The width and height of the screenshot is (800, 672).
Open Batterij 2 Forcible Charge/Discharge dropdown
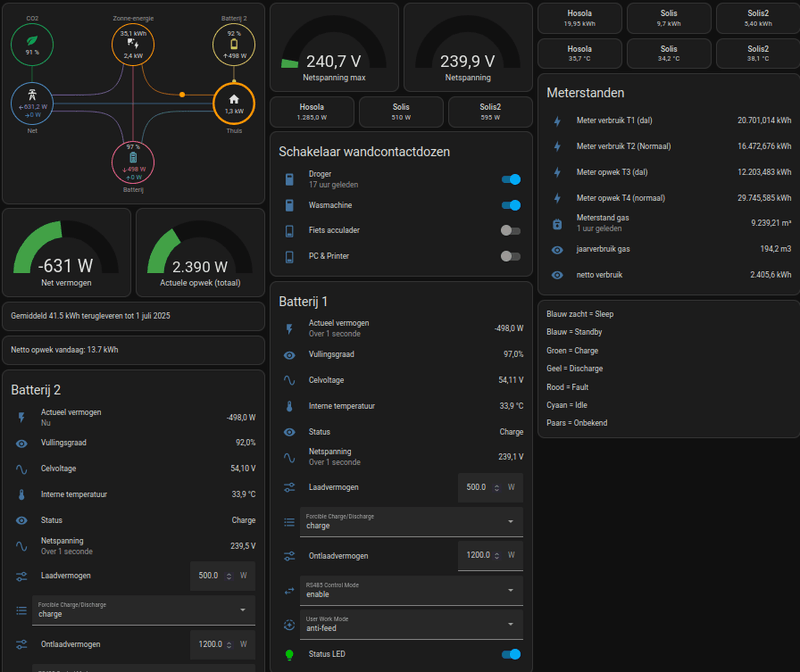coord(143,610)
